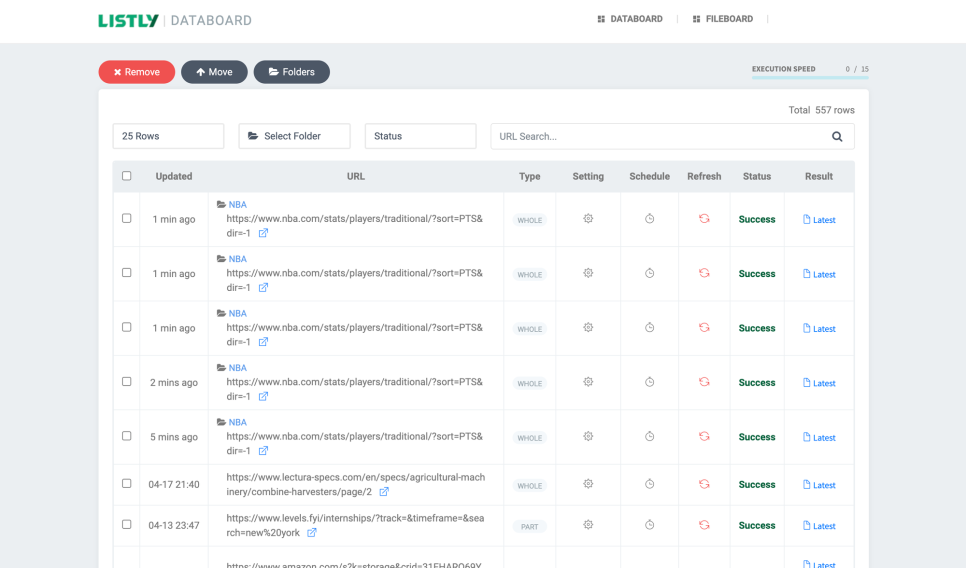The image size is (966, 568).
Task: Go to the FILEBOARD tab
Action: [x=723, y=19]
